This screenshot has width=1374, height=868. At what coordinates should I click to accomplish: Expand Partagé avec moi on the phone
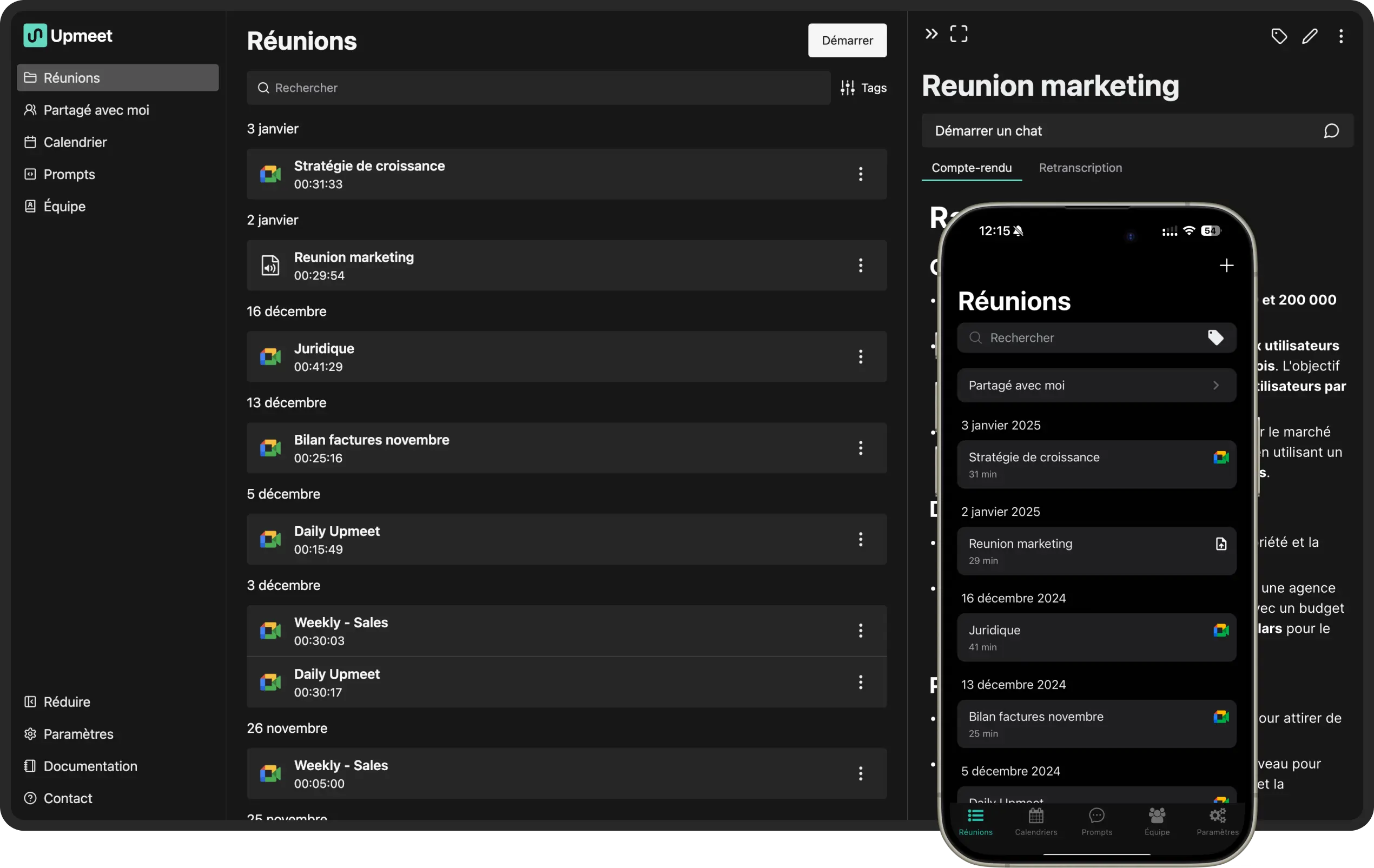(1096, 386)
